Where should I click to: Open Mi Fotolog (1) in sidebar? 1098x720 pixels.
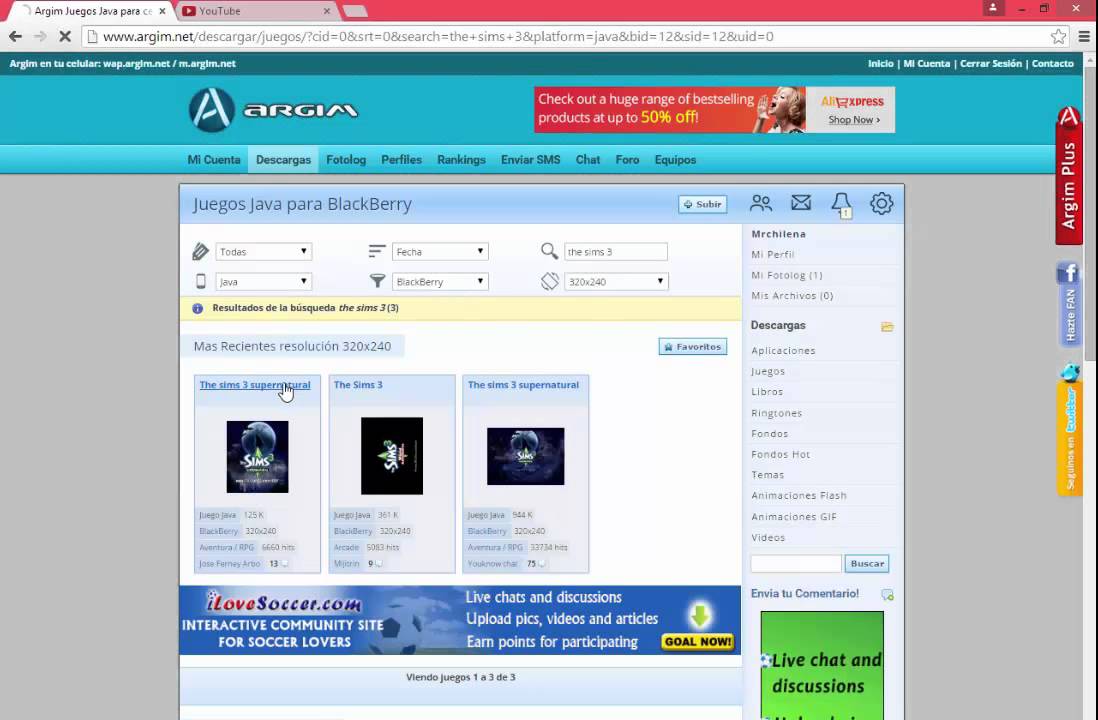(x=786, y=275)
